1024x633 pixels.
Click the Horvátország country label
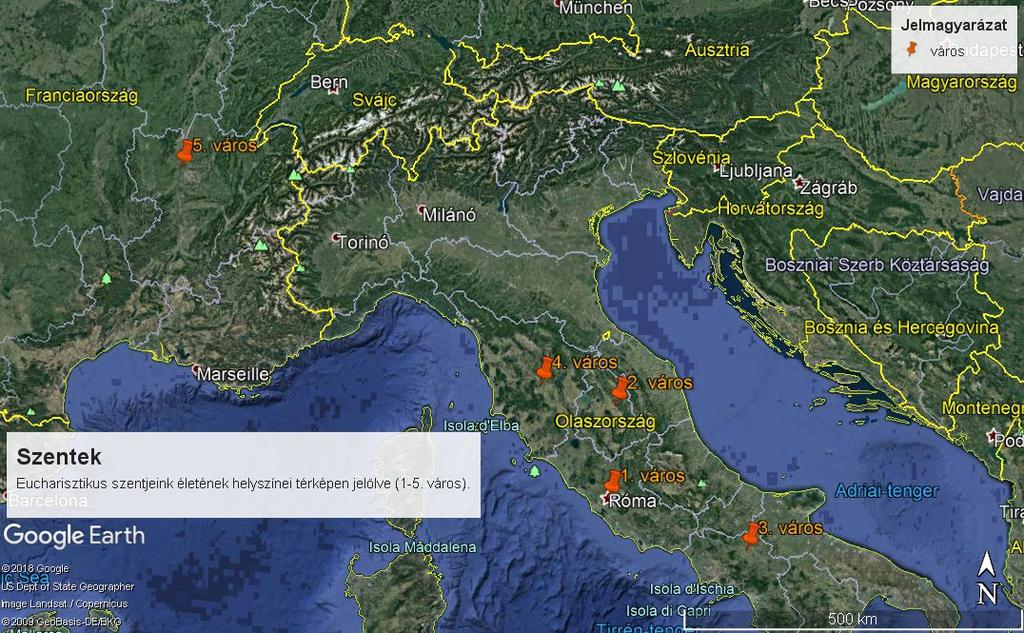[771, 209]
